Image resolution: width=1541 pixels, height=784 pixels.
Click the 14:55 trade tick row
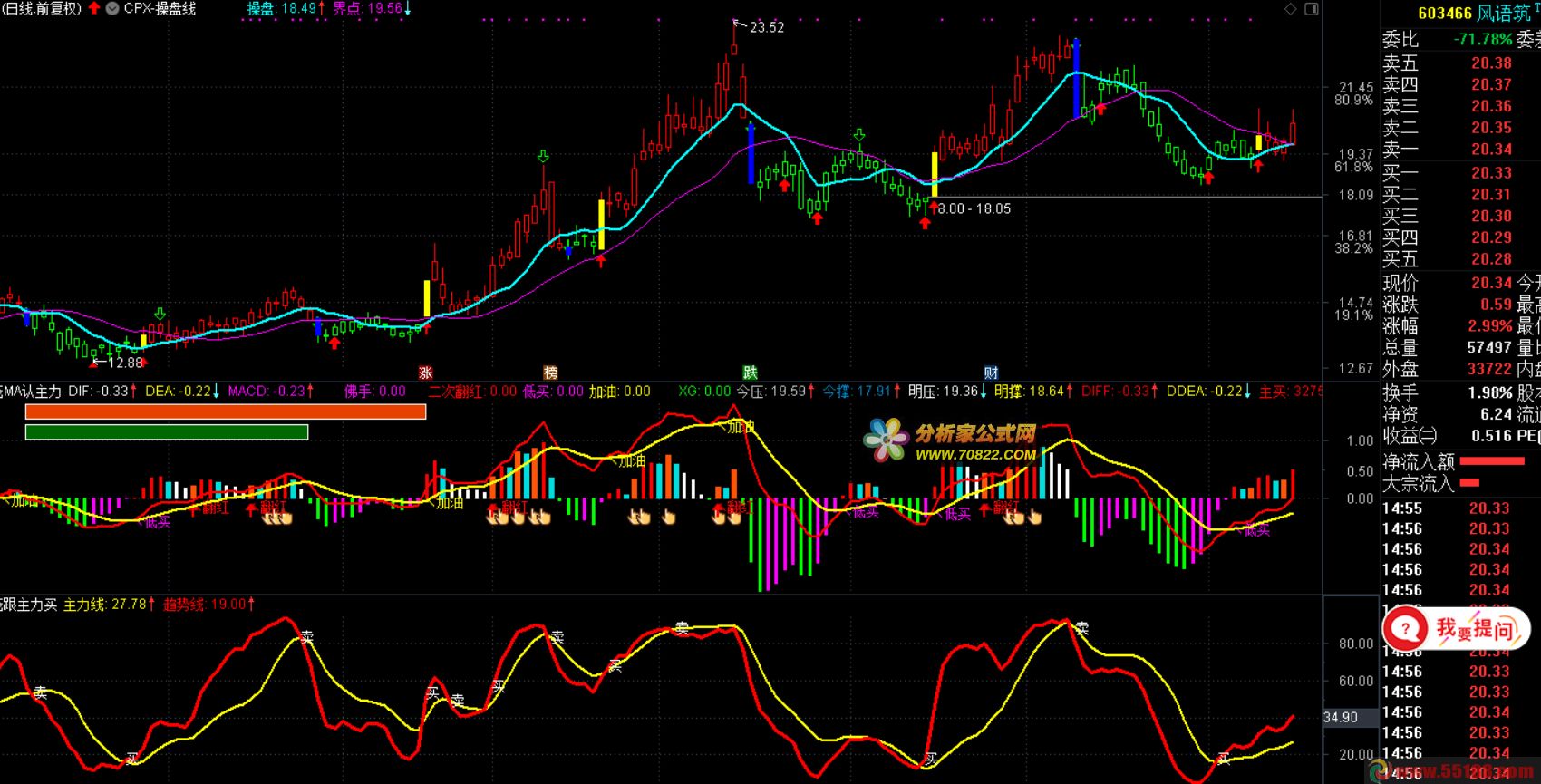click(1447, 508)
